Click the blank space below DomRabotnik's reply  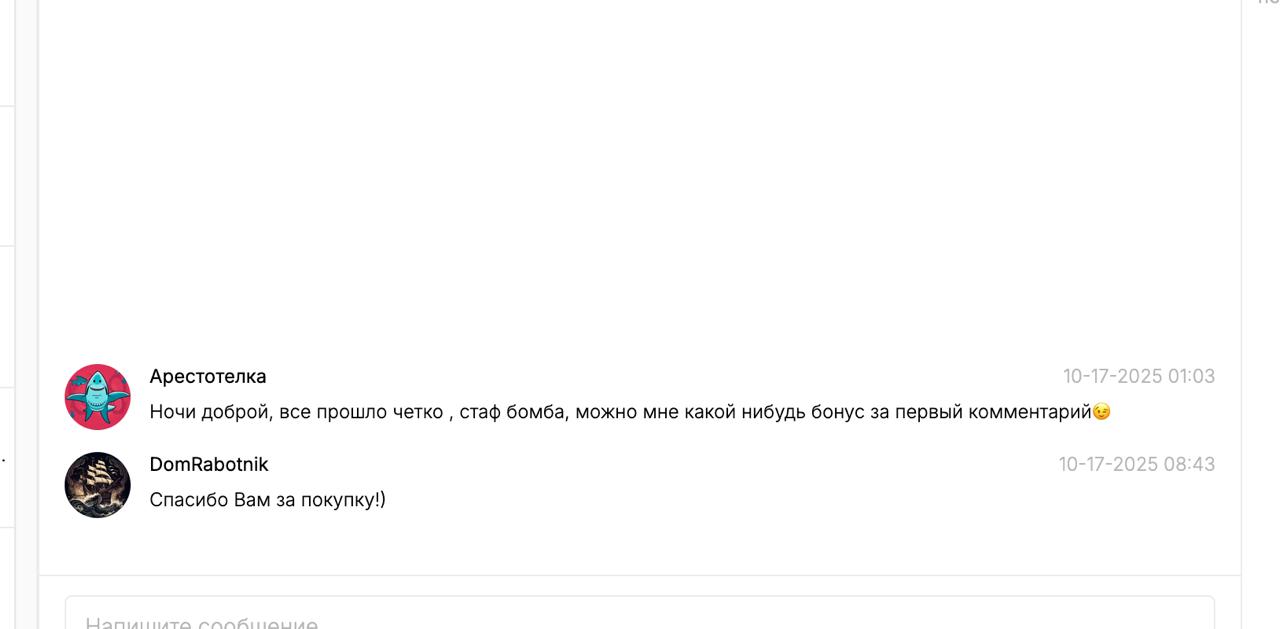coord(640,545)
